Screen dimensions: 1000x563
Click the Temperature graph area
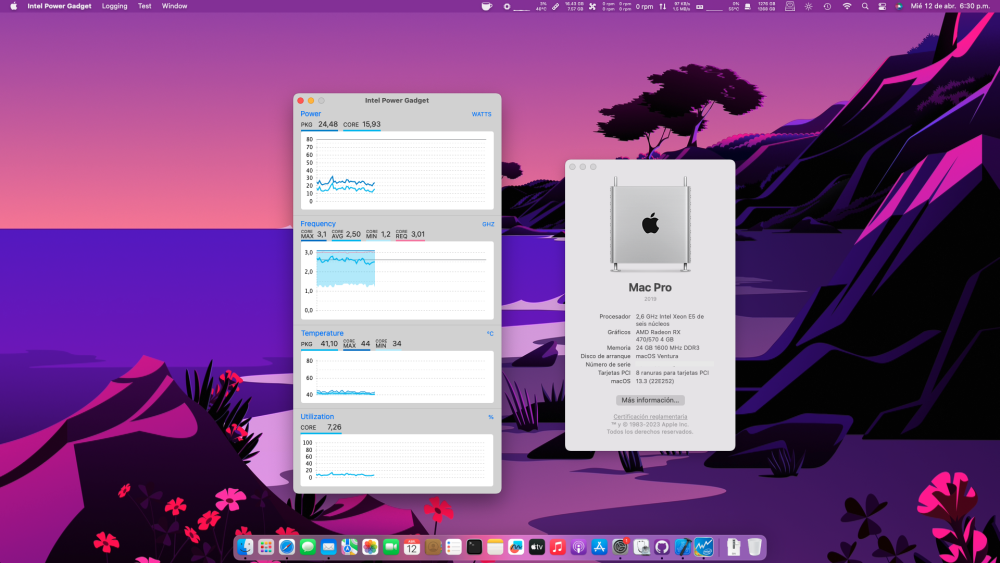pyautogui.click(x=397, y=377)
